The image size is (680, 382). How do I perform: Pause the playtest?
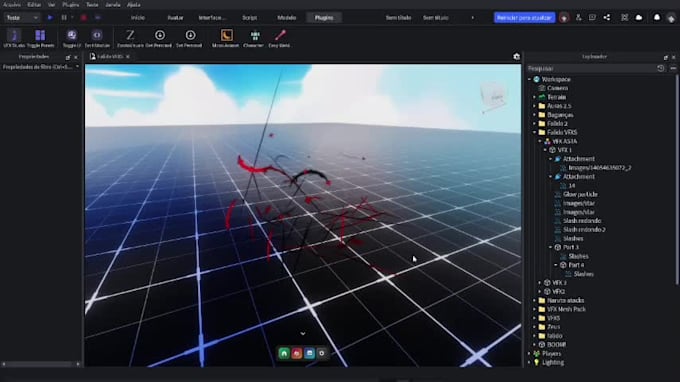click(64, 18)
